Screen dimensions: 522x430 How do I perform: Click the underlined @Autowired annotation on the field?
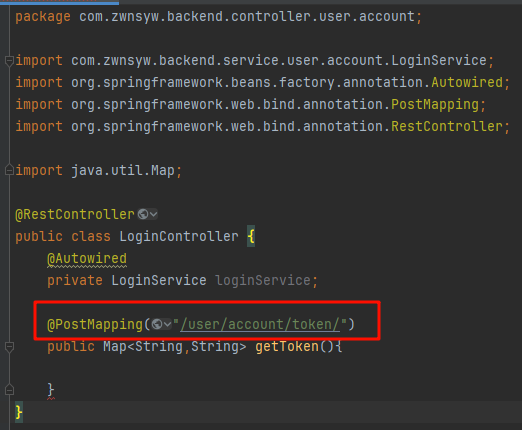coord(87,259)
